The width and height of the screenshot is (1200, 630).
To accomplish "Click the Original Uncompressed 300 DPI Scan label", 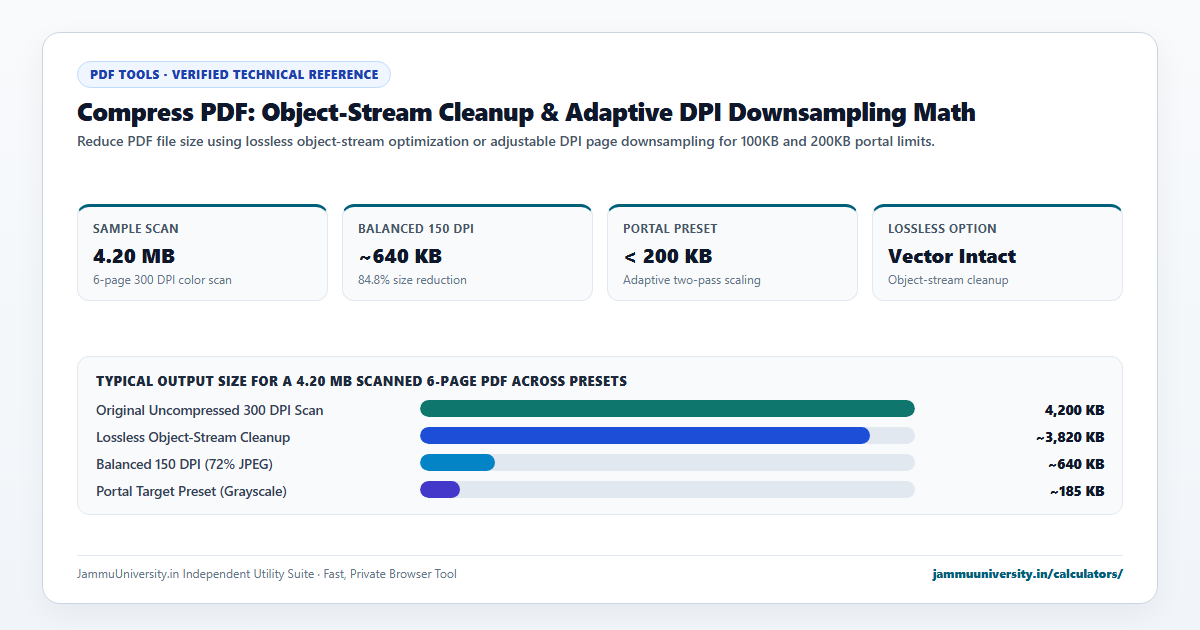I will point(210,410).
